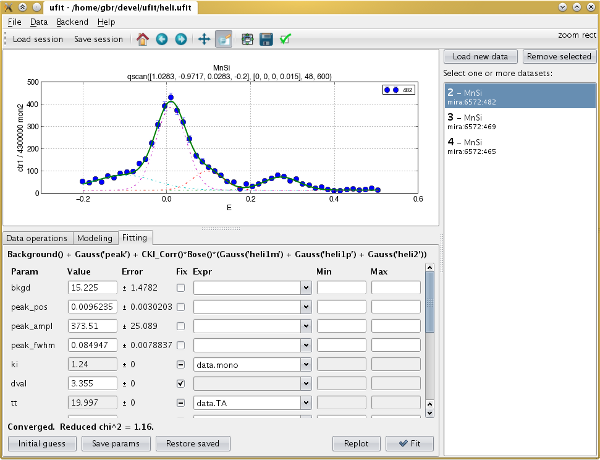Click the save figure floppy icon
Screen dimensions: 600x460
tap(266, 39)
